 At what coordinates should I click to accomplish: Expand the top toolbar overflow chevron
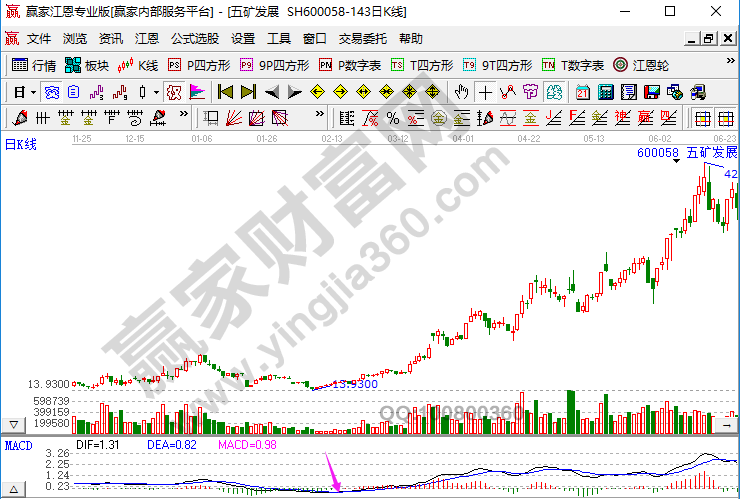click(731, 61)
